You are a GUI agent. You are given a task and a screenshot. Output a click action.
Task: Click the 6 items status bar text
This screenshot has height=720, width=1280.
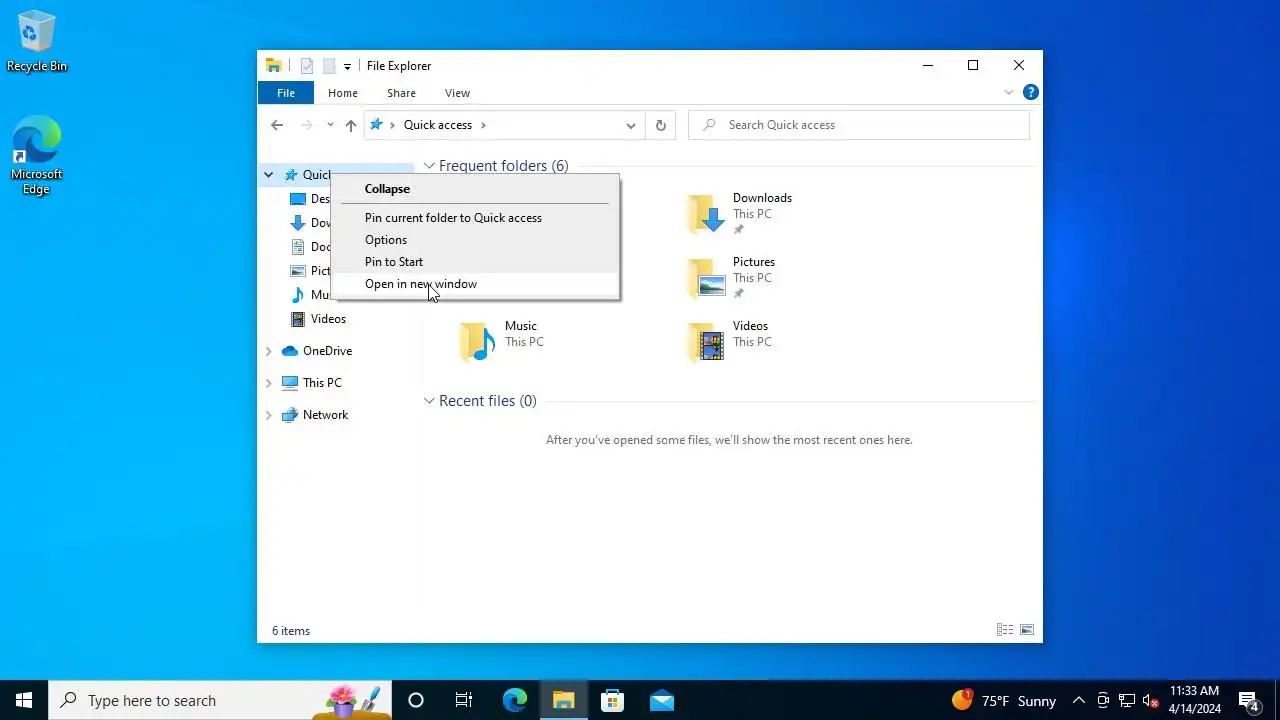291,631
